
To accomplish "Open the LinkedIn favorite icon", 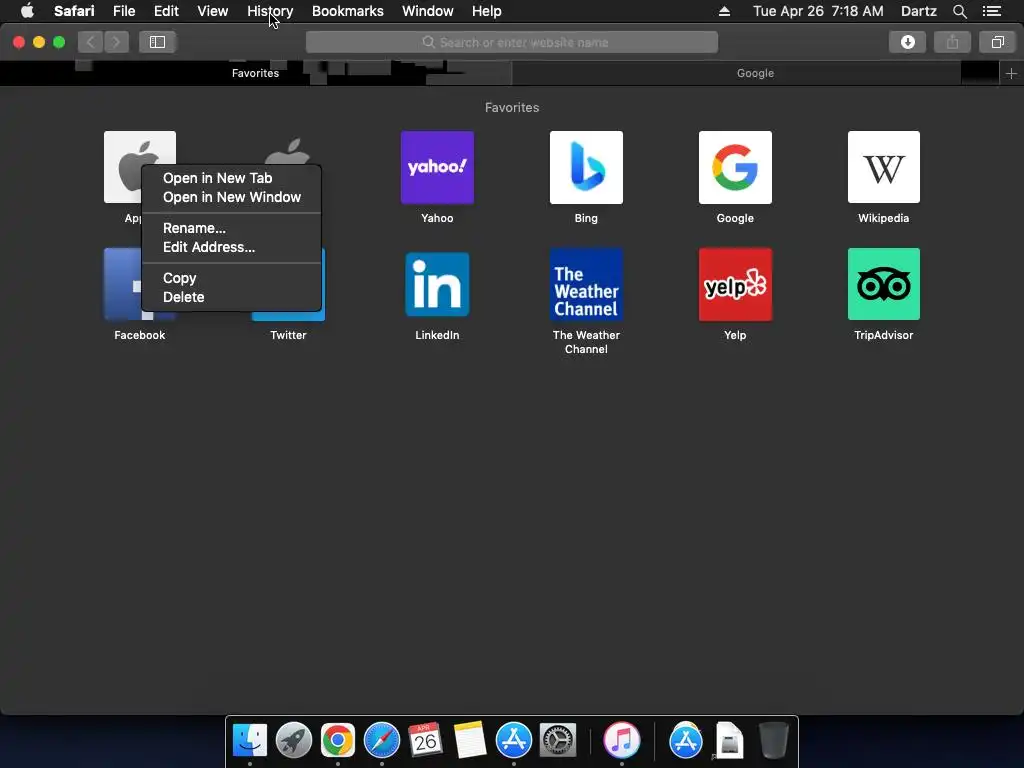I will pyautogui.click(x=437, y=284).
